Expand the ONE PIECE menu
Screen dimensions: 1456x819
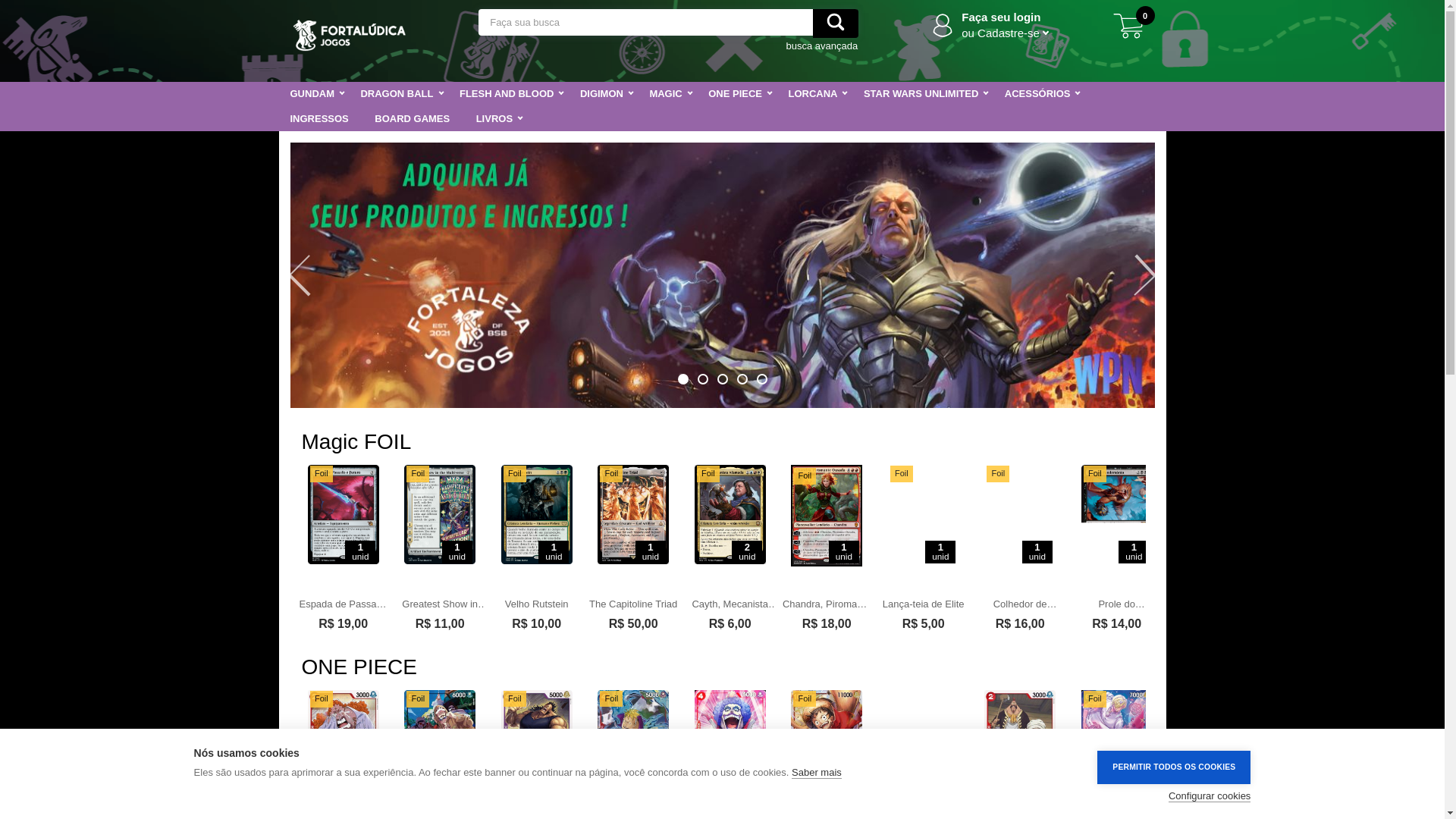(739, 94)
